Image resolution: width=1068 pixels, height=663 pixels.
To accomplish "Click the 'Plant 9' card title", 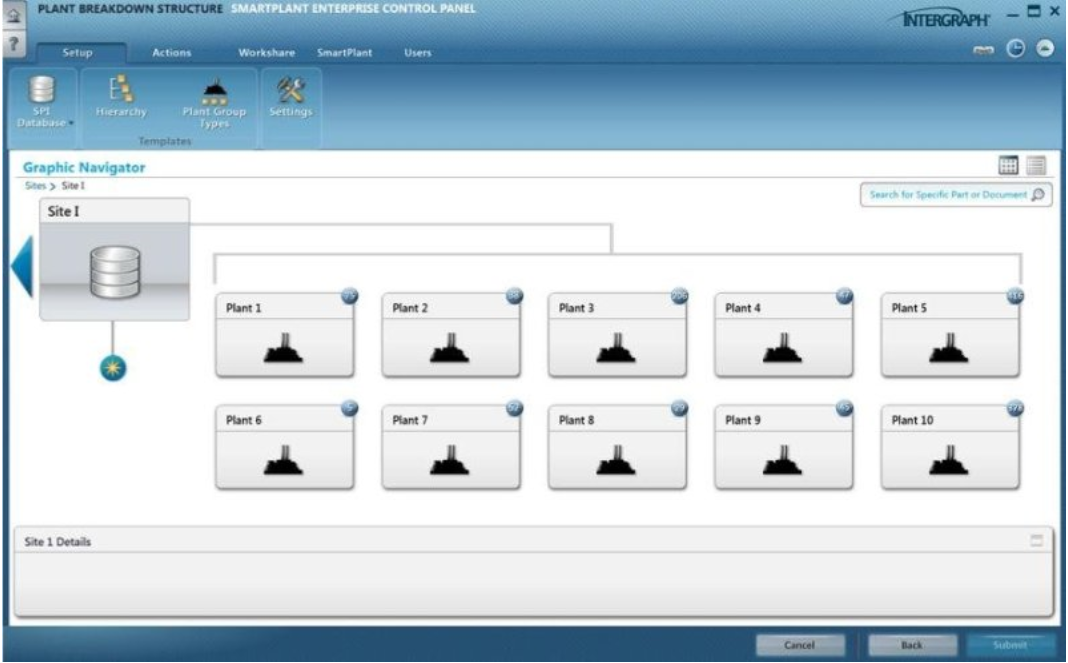I will (743, 420).
